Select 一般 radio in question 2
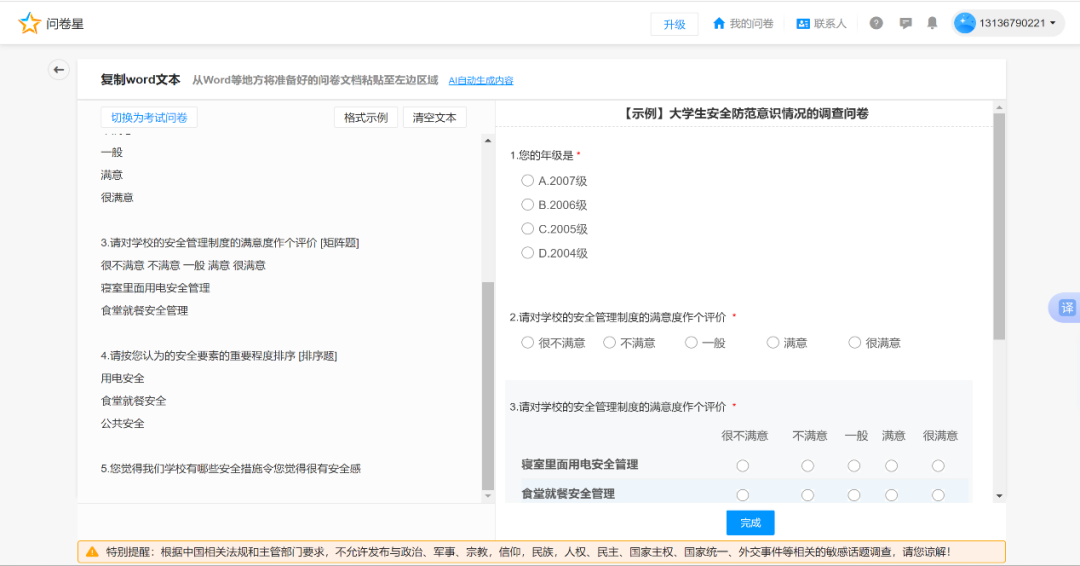 click(x=691, y=342)
